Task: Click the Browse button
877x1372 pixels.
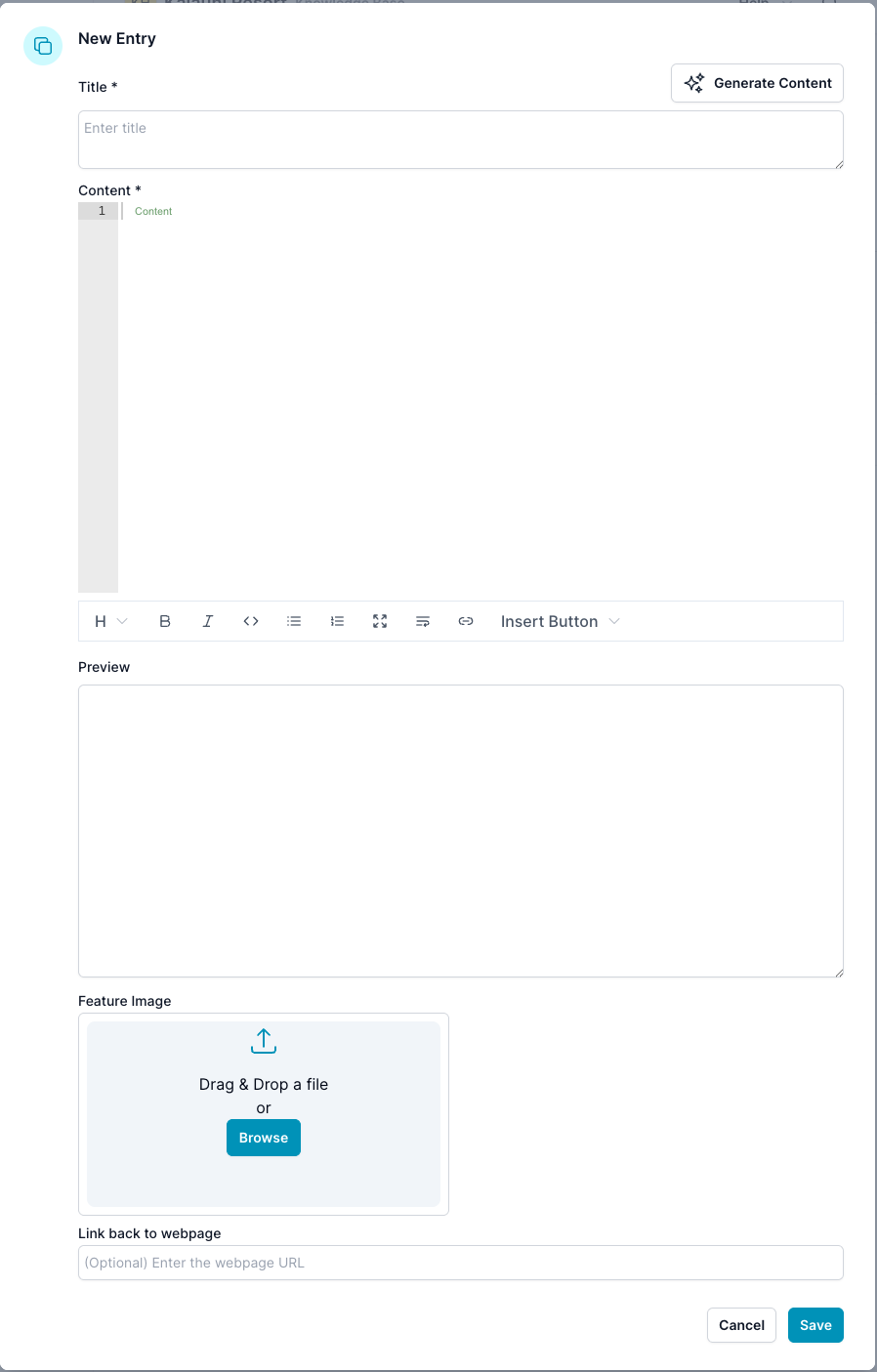Action: click(264, 1138)
